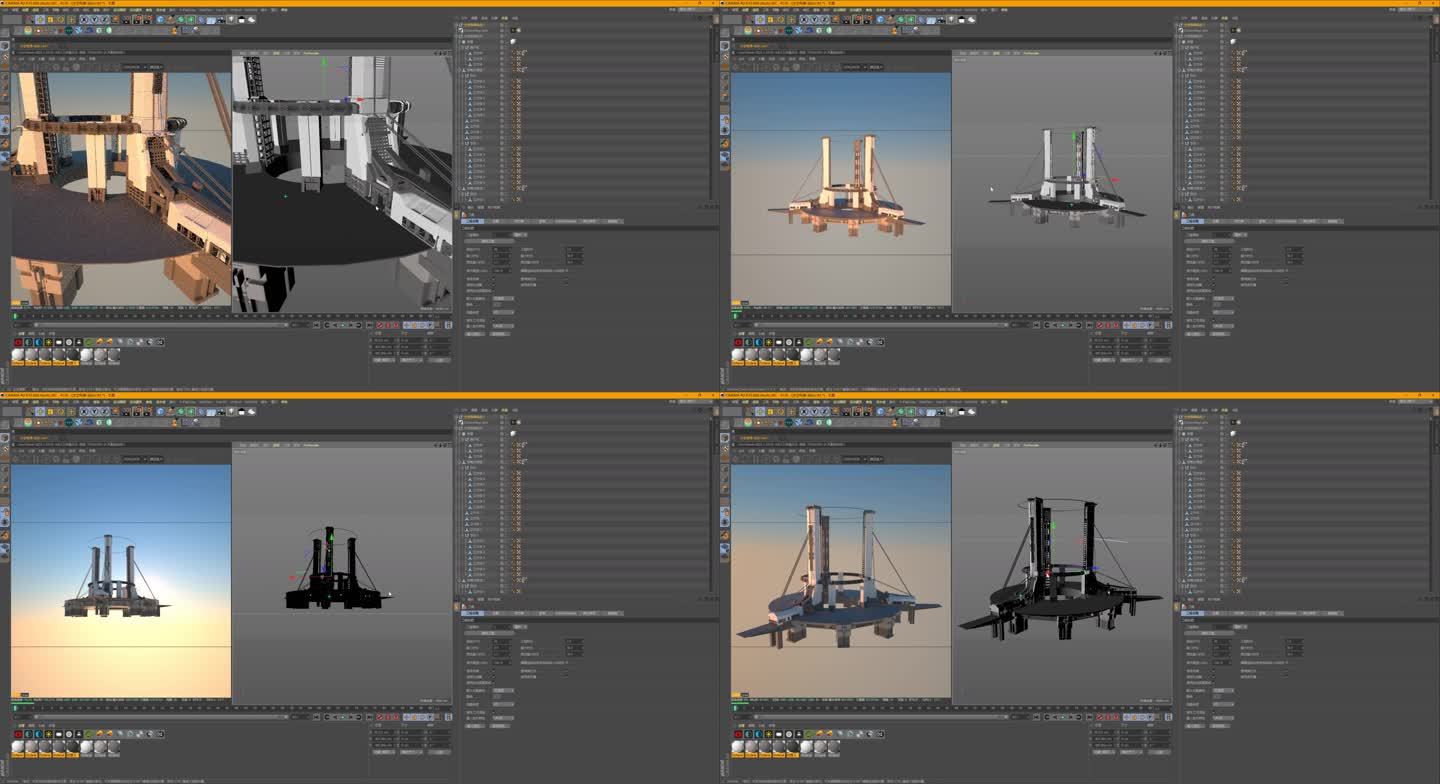Go to animation start in small distant model window
1440x784 pixels.
[x=1036, y=324]
